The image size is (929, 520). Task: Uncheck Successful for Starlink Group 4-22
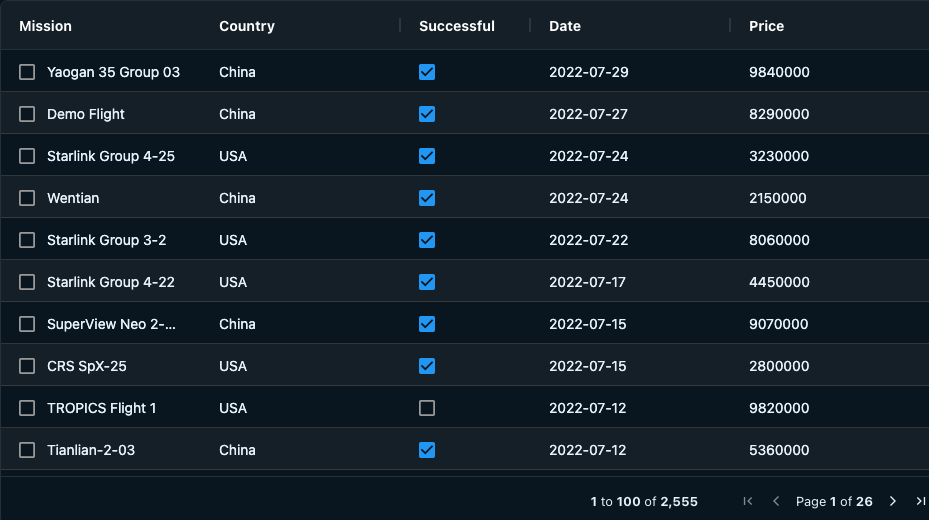point(427,282)
